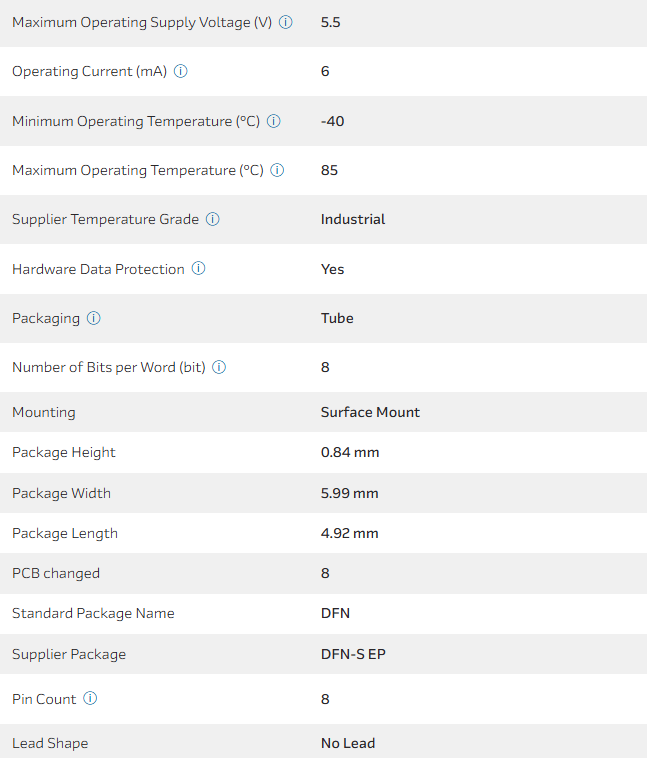
Task: Click info icon beside Maximum Operating Supply Voltage
Action: pyautogui.click(x=286, y=22)
